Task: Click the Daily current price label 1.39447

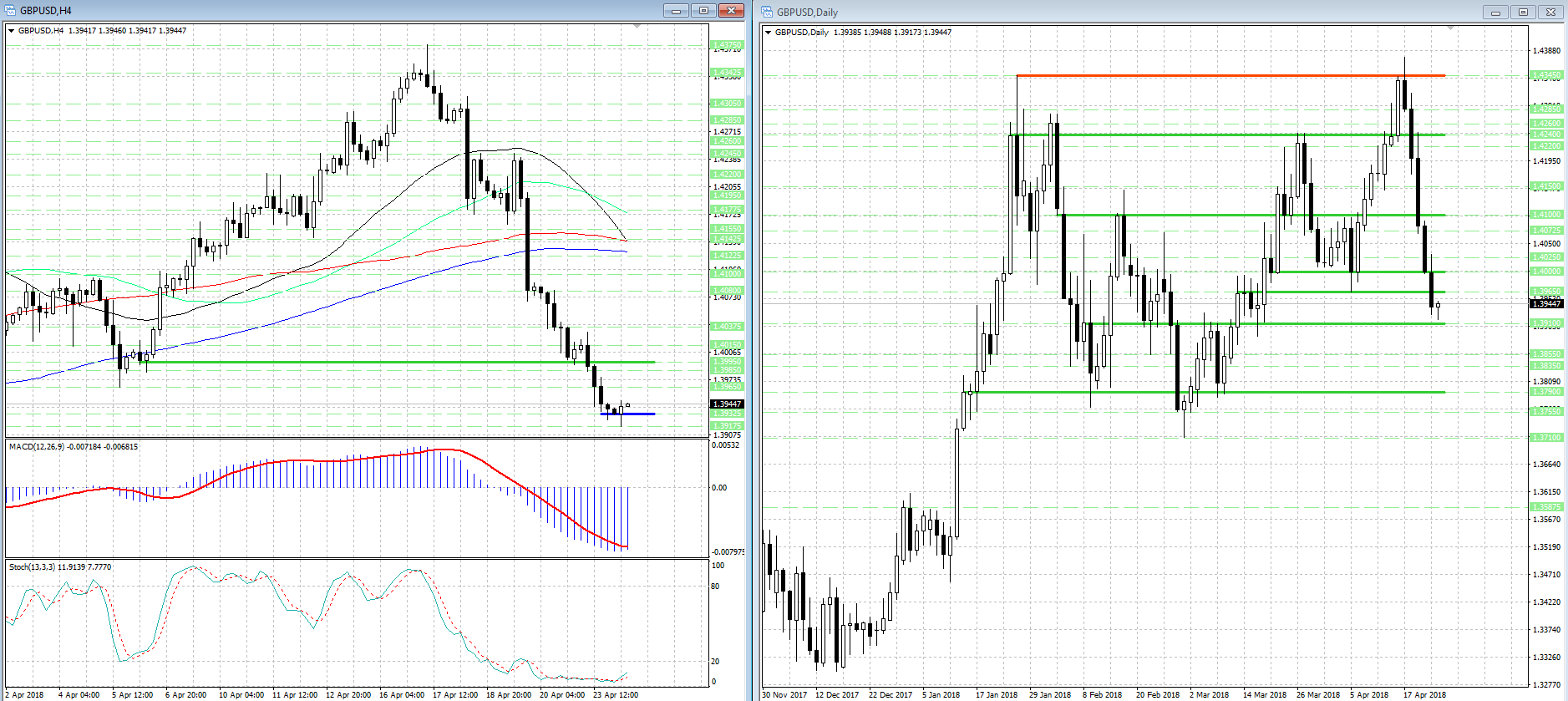Action: [x=1546, y=304]
